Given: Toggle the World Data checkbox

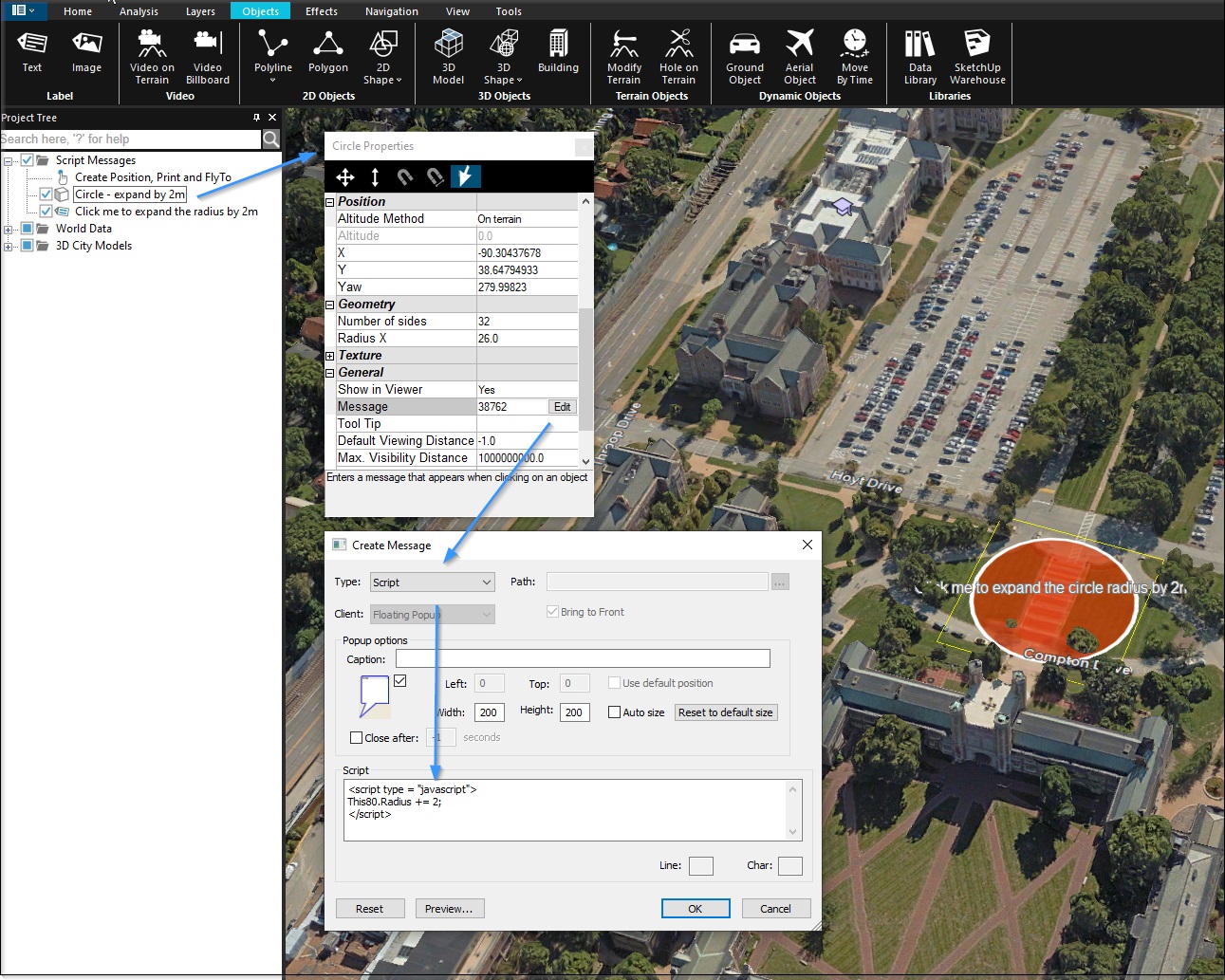Looking at the screenshot, I should 28,229.
